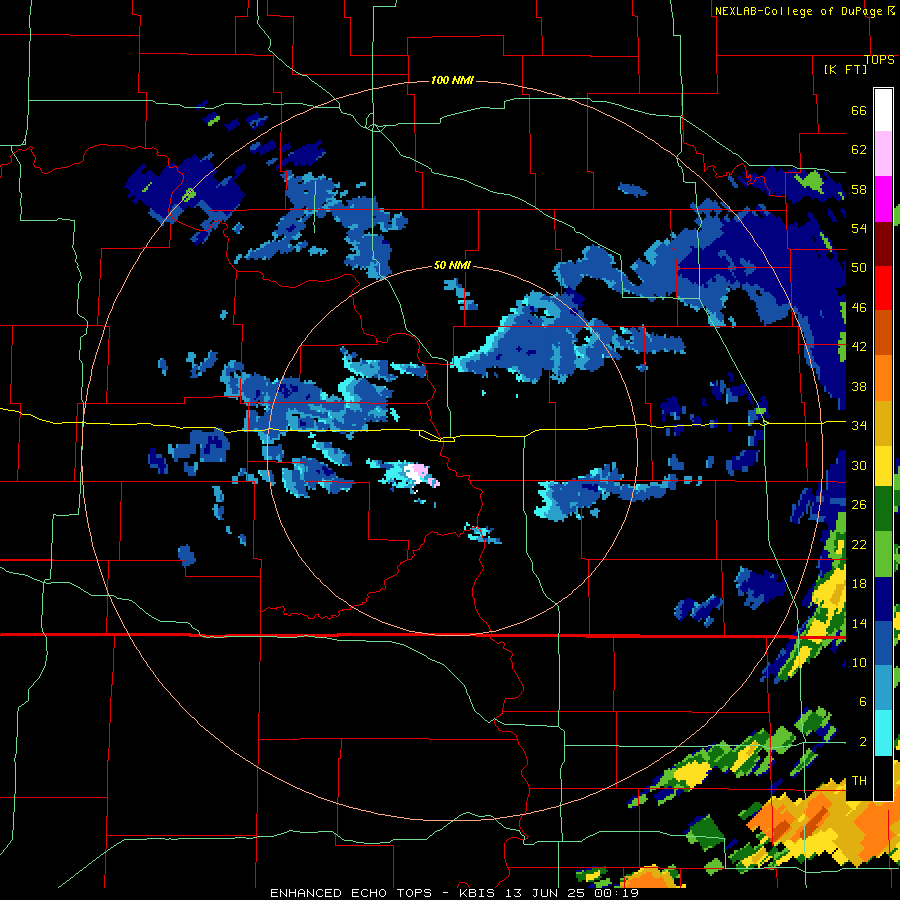This screenshot has width=900, height=900.
Task: Click the [K FT] units label
Action: pyautogui.click(x=845, y=69)
